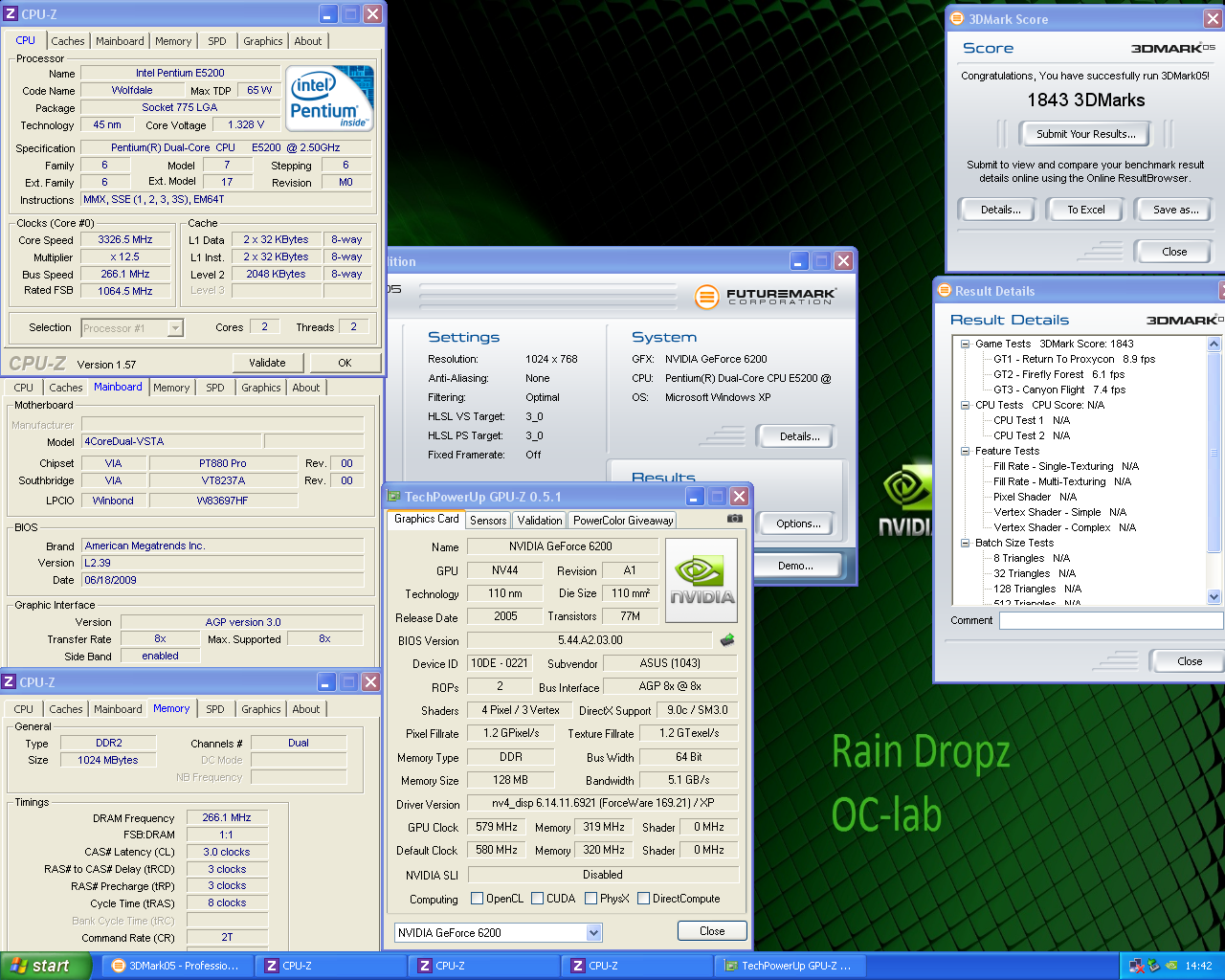1225x980 pixels.
Task: Enable the CUDA checkbox
Action: click(538, 899)
